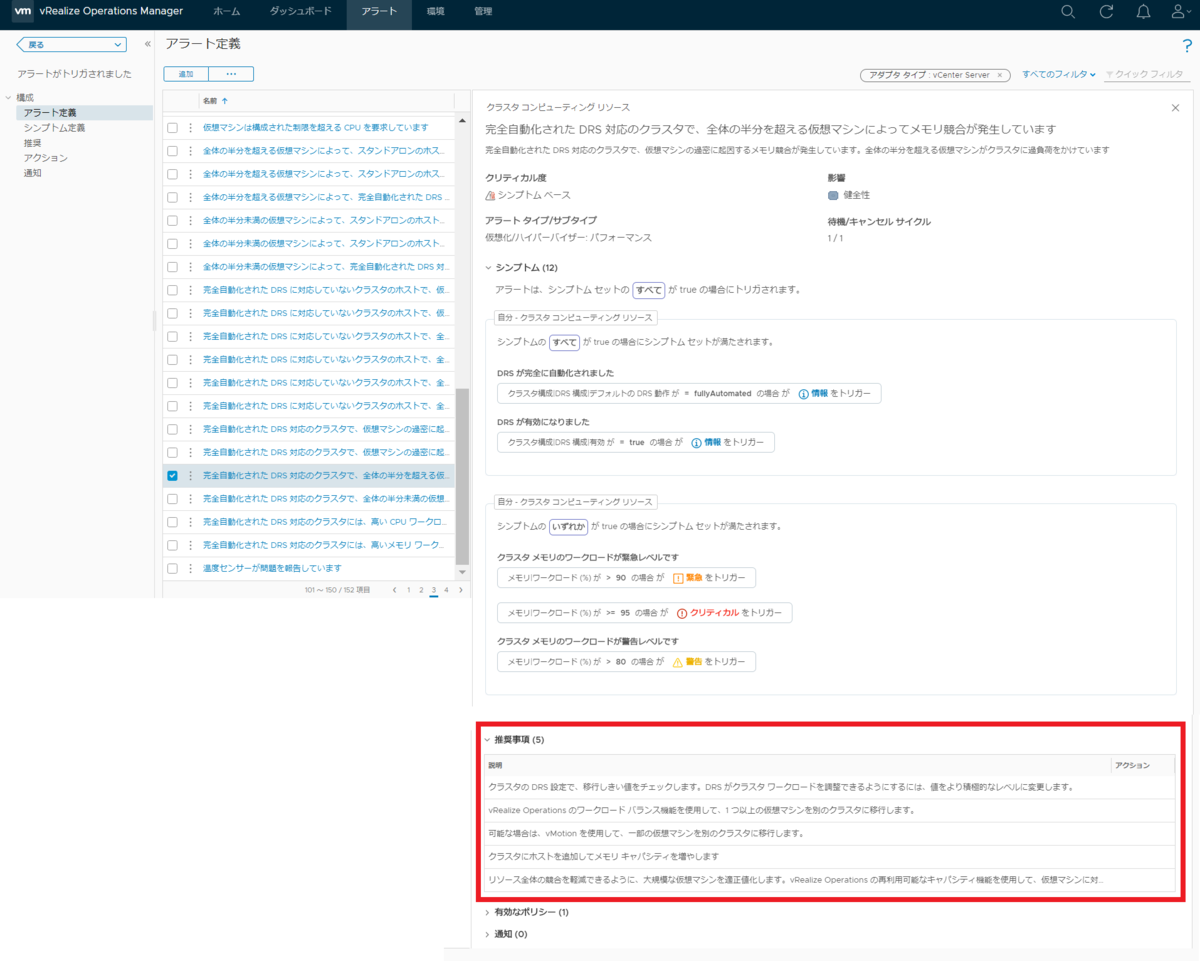Open the 戻る dropdown button
This screenshot has width=1200, height=961.
[72, 44]
